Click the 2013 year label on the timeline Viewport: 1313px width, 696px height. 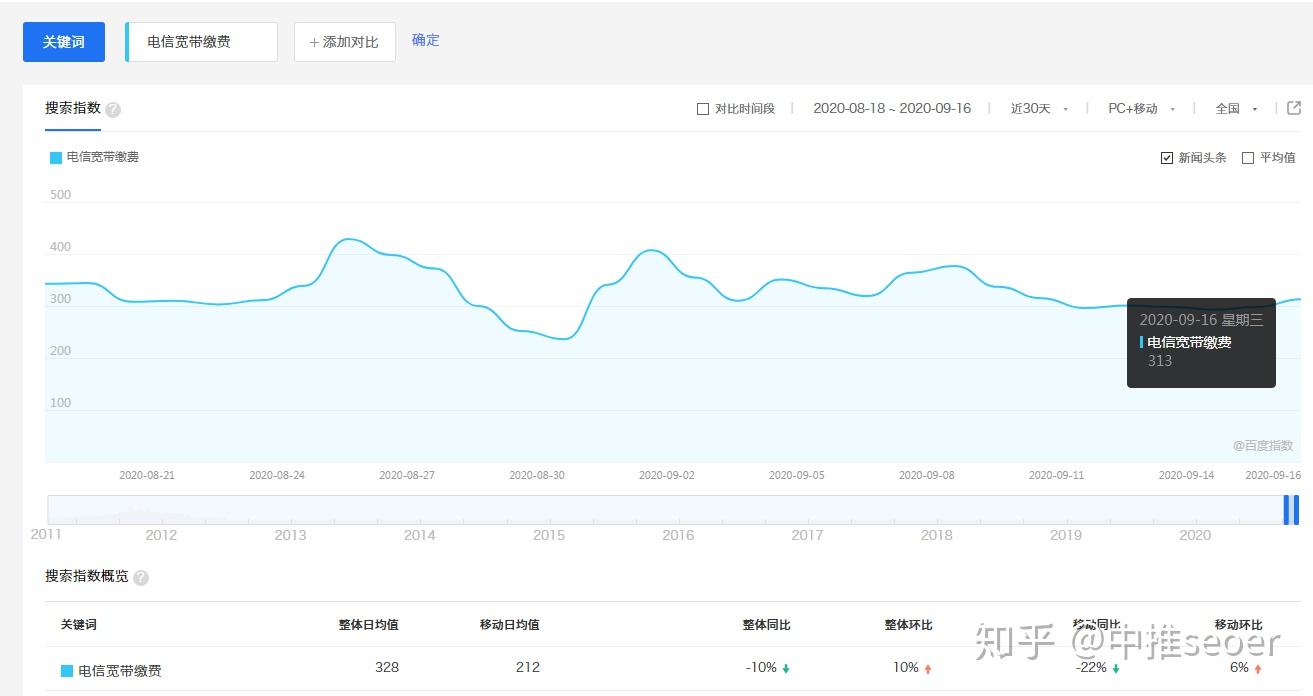(x=290, y=535)
